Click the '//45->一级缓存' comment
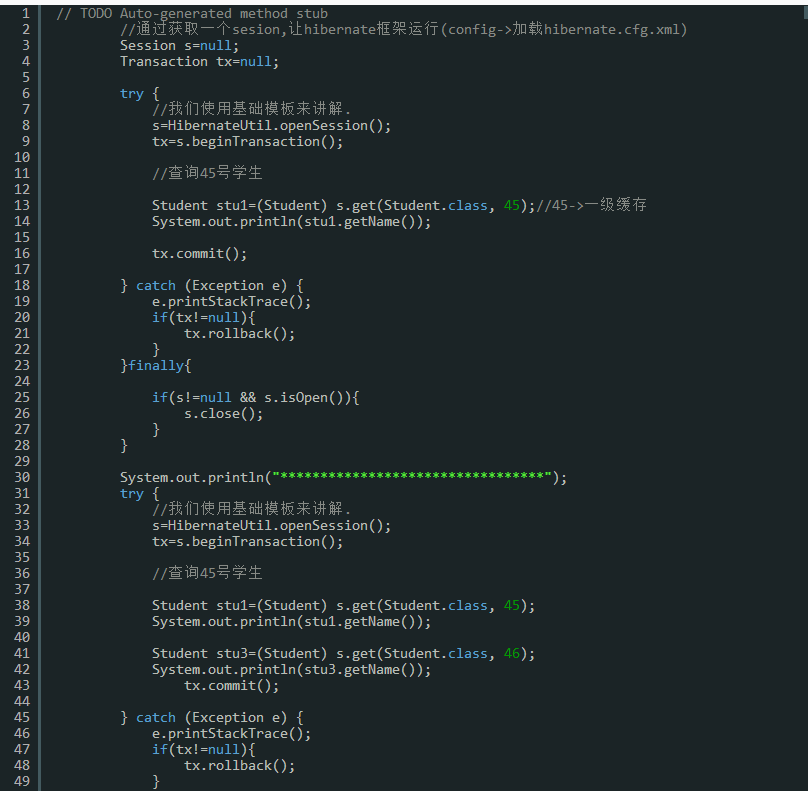Screen dimensions: 808x791 point(592,205)
